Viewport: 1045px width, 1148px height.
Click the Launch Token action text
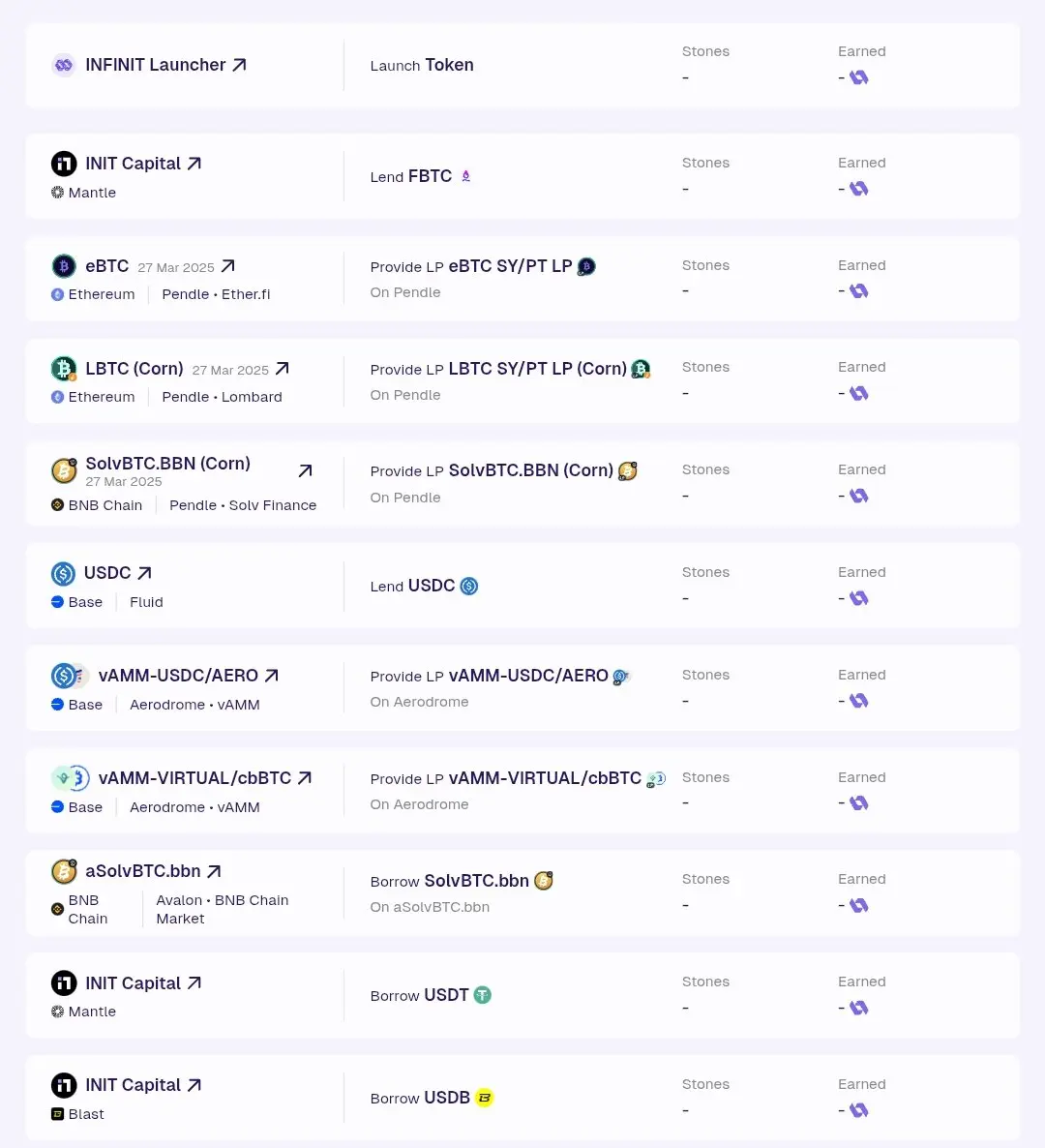(x=422, y=65)
